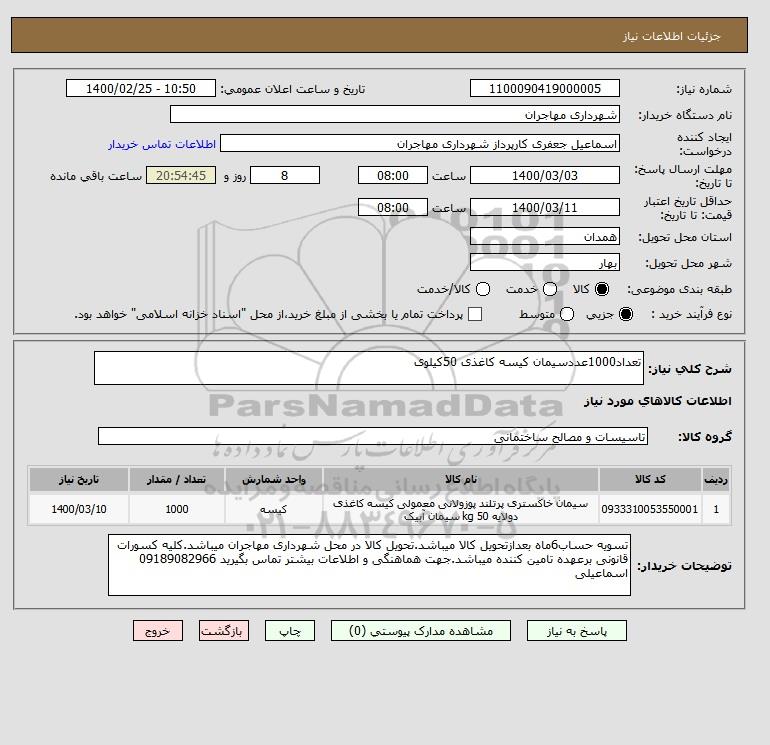Screen dimensions: 770x745
Task: Click the کد کالا column header
Action: coord(650,479)
